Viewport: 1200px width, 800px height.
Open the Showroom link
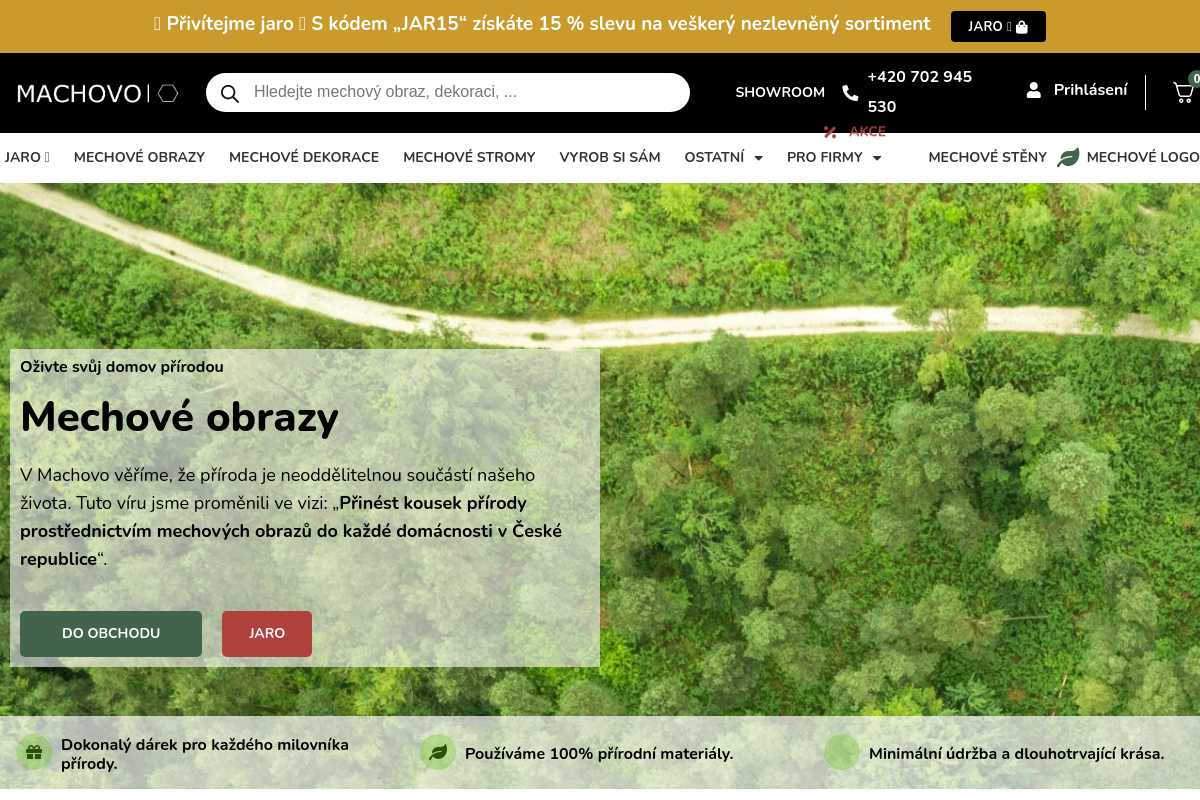click(x=780, y=92)
